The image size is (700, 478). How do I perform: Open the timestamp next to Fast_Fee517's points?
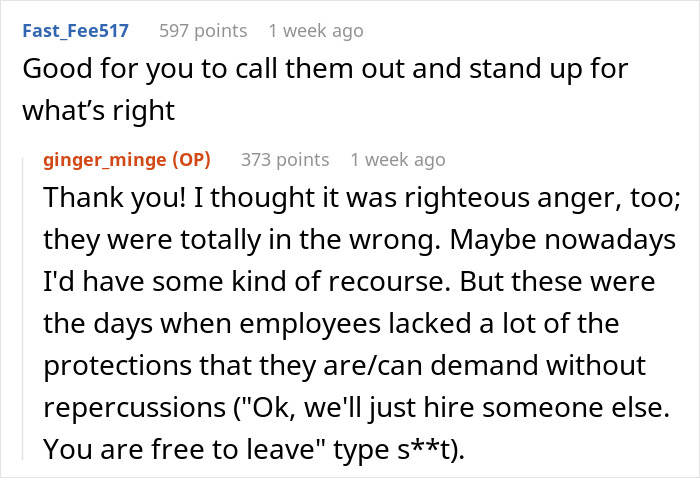(316, 31)
